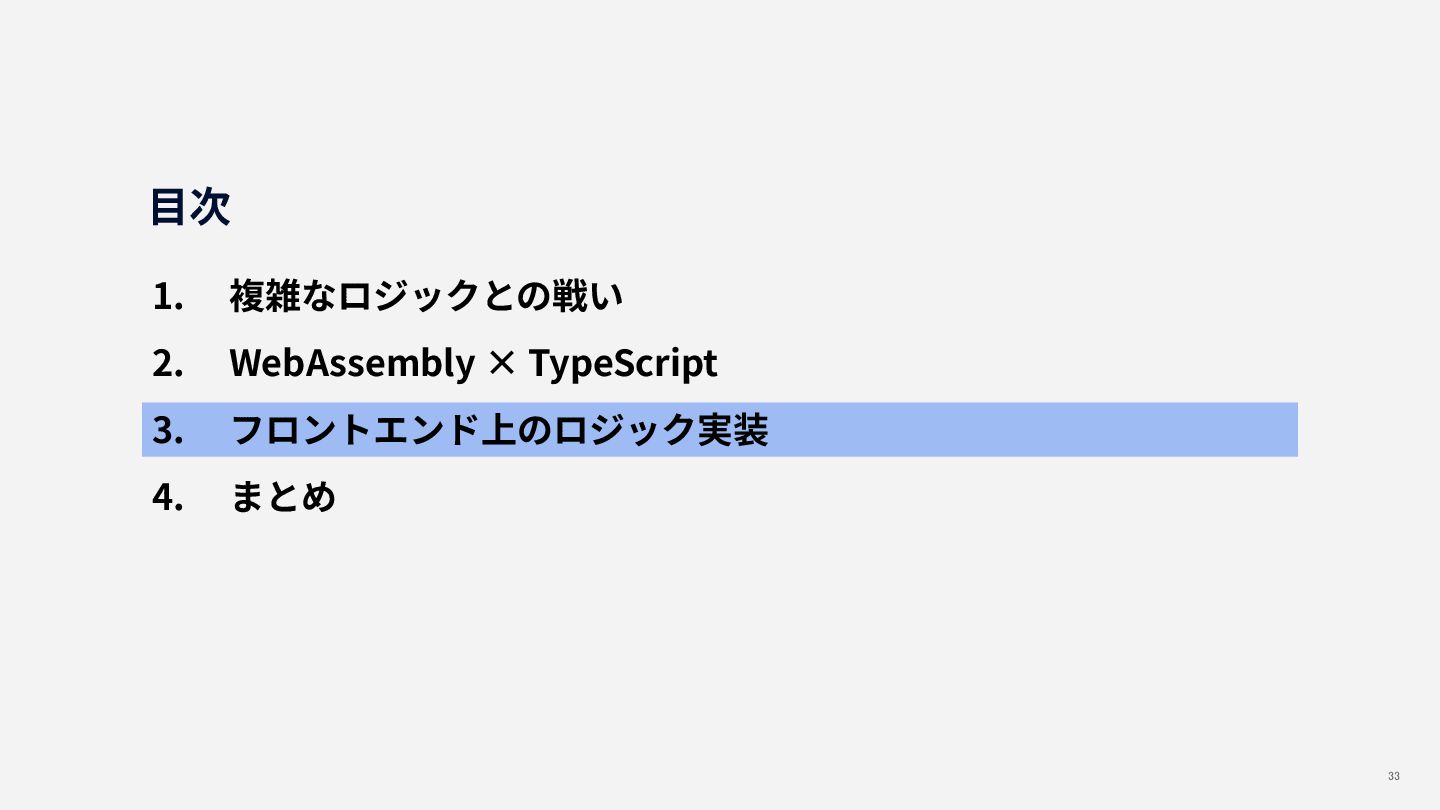Click the number 2. list marker

click(168, 364)
